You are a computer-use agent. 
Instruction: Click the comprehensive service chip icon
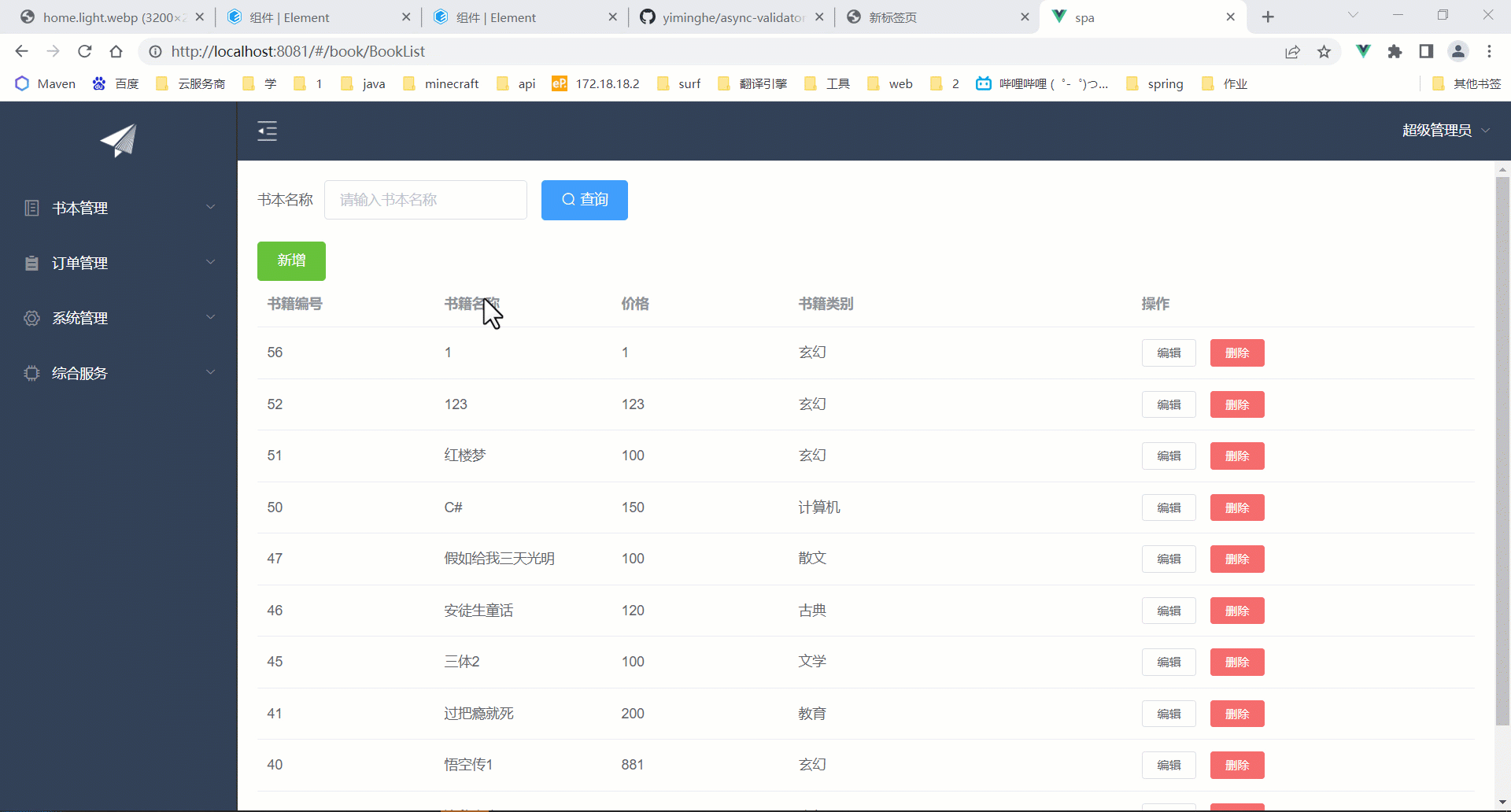pos(31,373)
